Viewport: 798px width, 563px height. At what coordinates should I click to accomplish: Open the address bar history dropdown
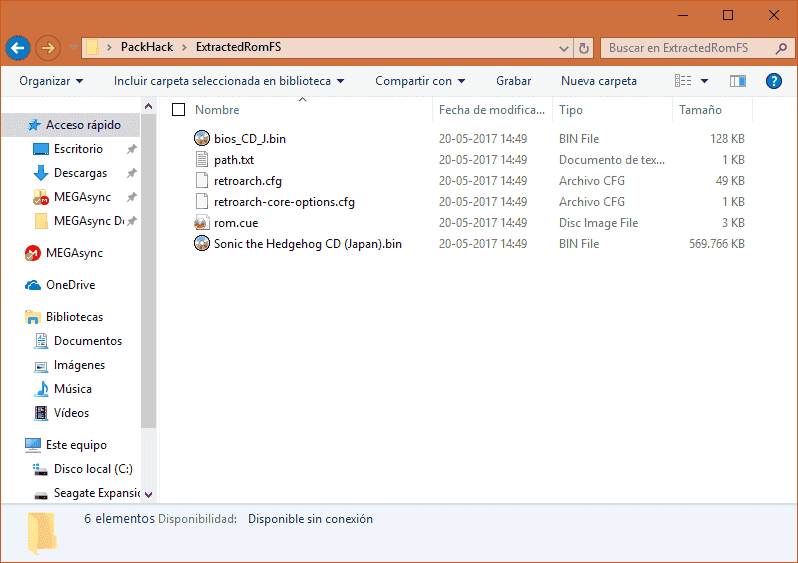[x=563, y=48]
